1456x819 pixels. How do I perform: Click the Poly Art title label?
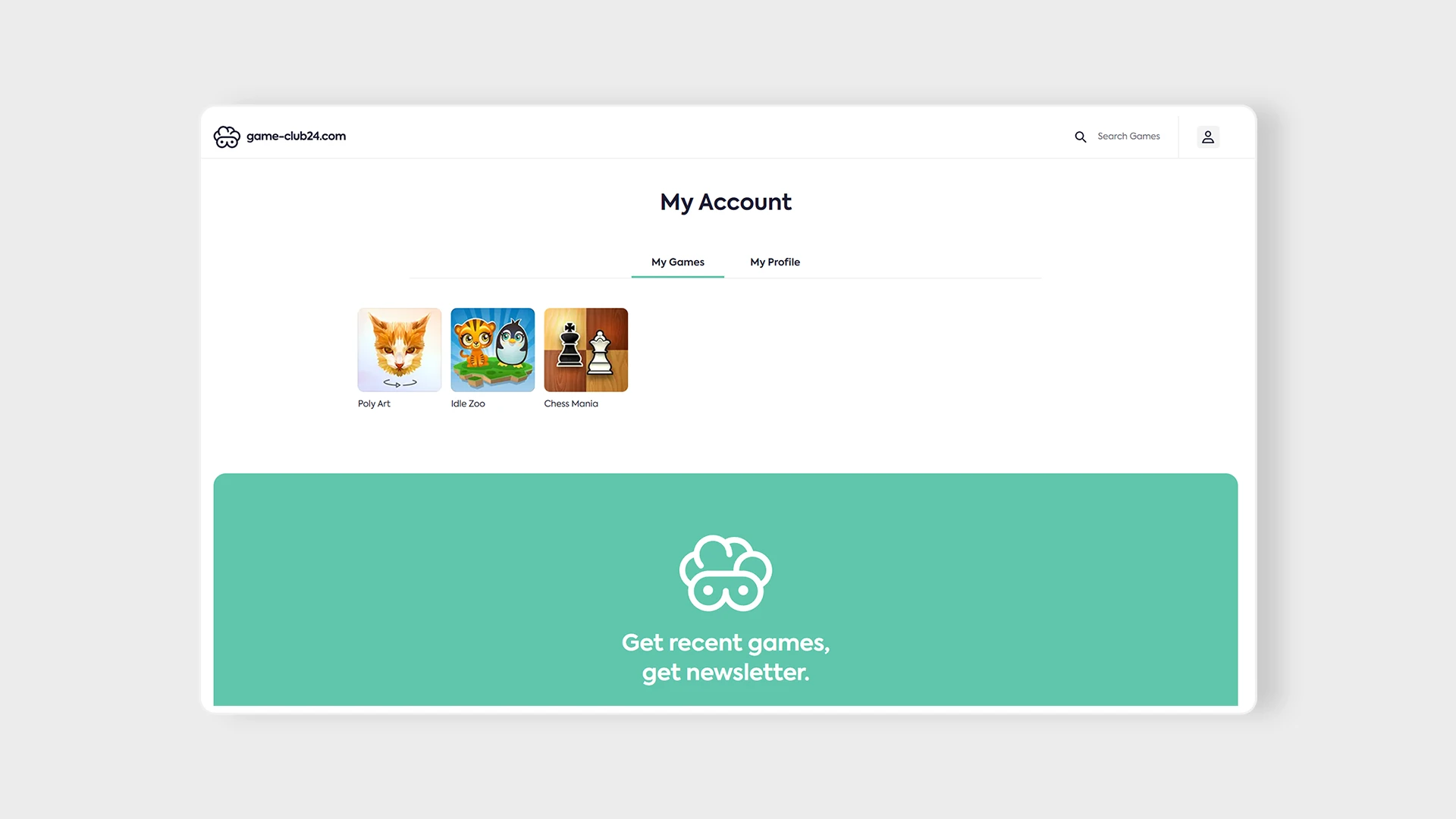(x=374, y=403)
